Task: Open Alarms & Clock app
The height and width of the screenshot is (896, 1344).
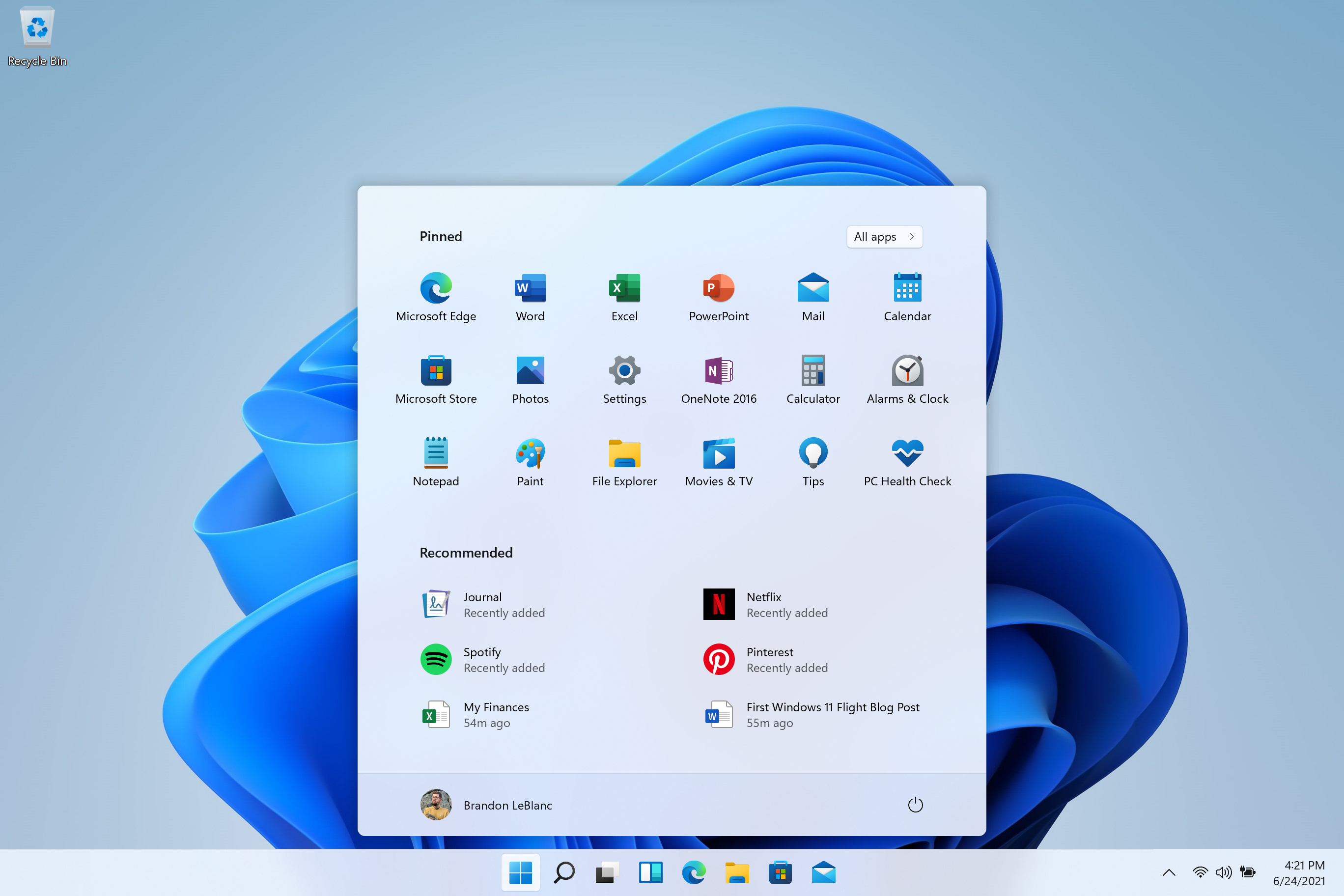Action: (907, 370)
